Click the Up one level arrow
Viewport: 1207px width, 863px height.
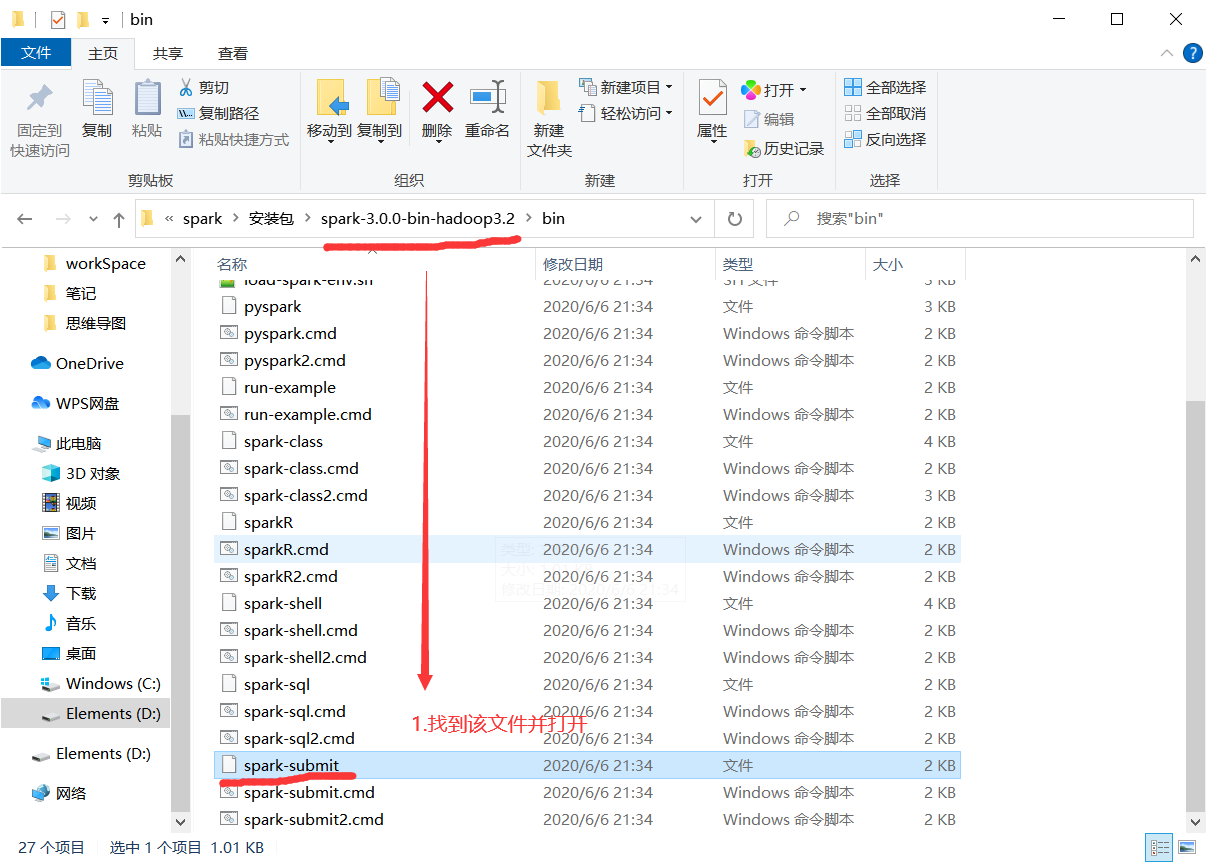[x=119, y=219]
